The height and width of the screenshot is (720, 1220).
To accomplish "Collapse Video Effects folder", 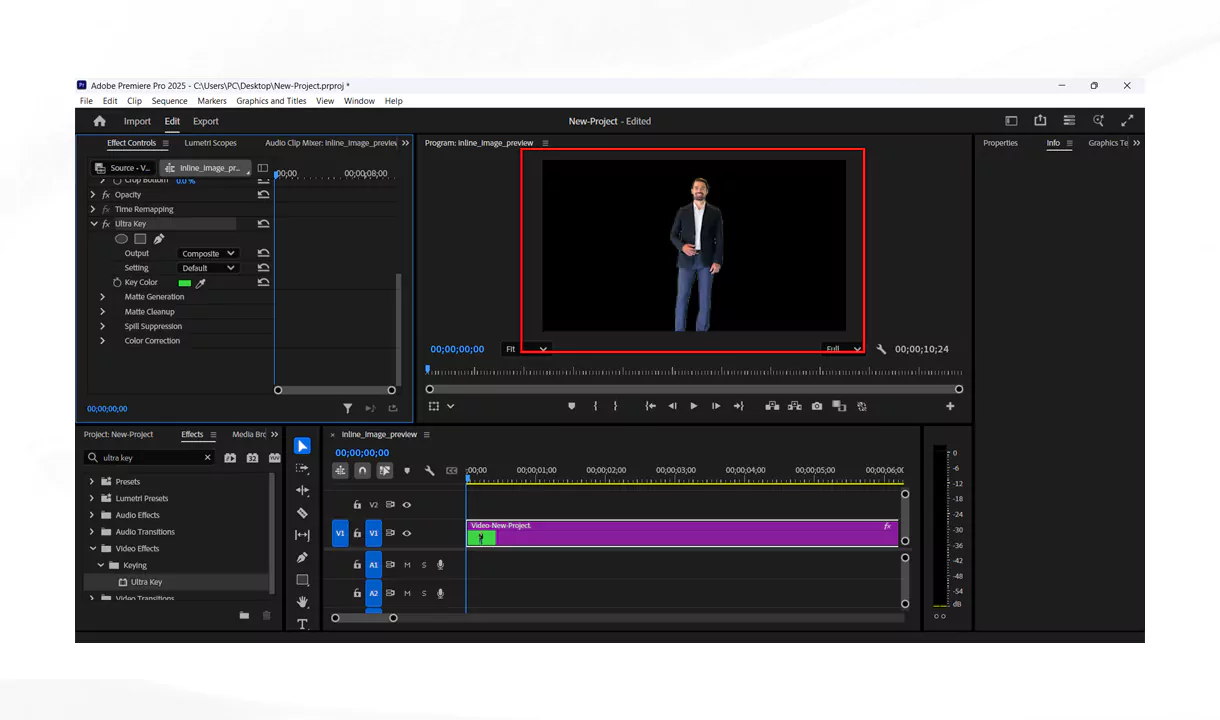I will coord(93,549).
